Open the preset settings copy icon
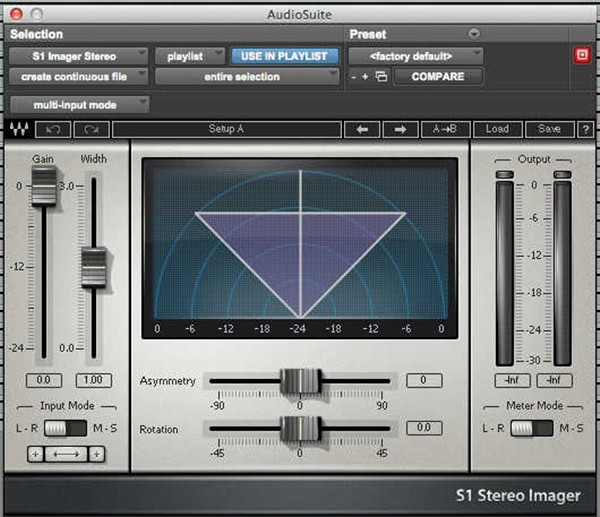 tap(381, 77)
